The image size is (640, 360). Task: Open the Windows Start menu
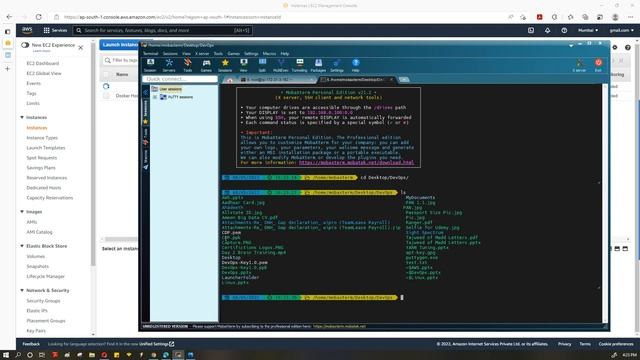6,355
